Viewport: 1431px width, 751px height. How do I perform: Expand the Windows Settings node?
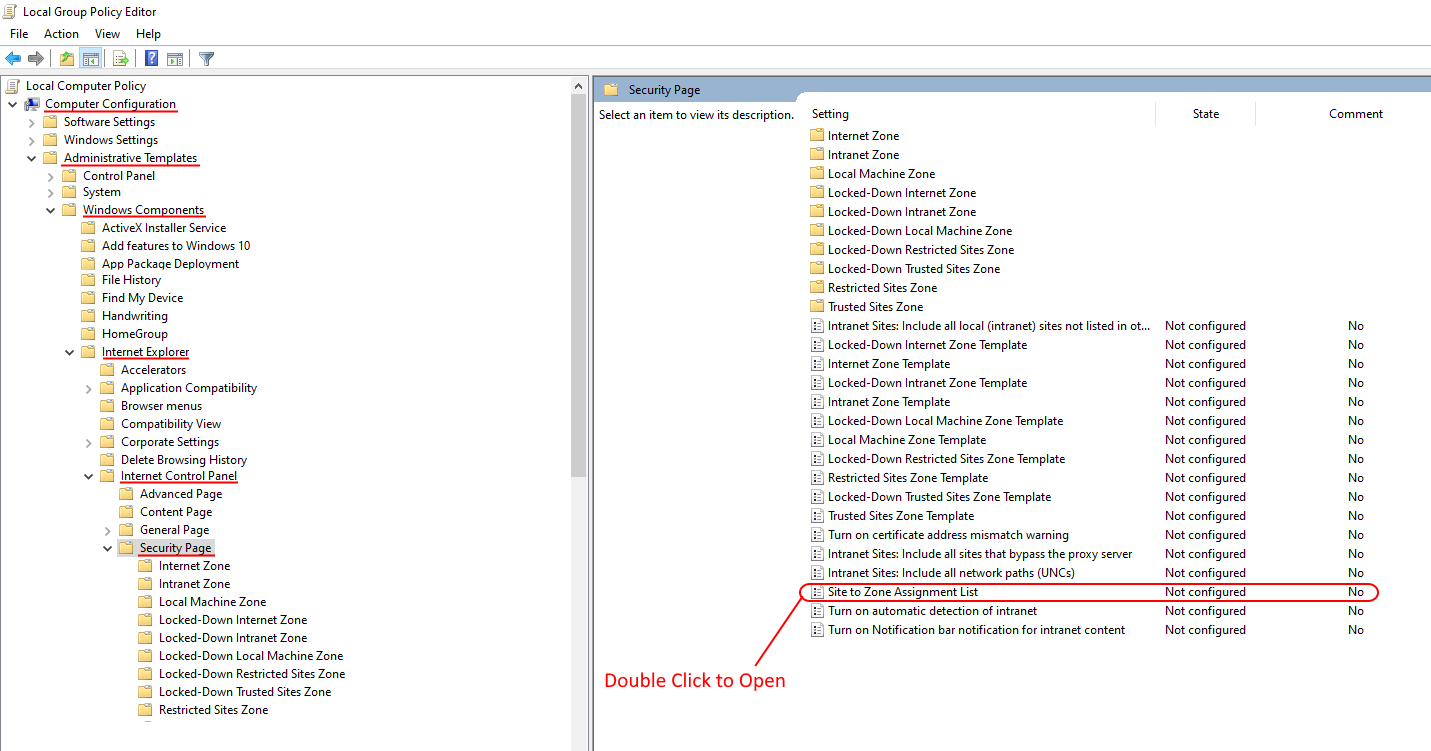(32, 140)
